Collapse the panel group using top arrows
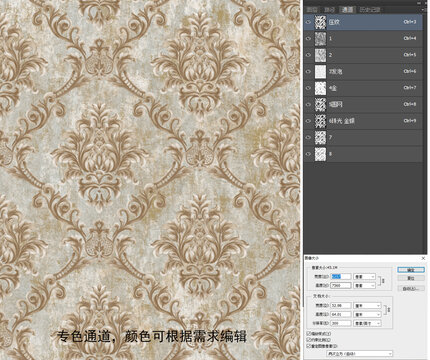 coord(420,3)
